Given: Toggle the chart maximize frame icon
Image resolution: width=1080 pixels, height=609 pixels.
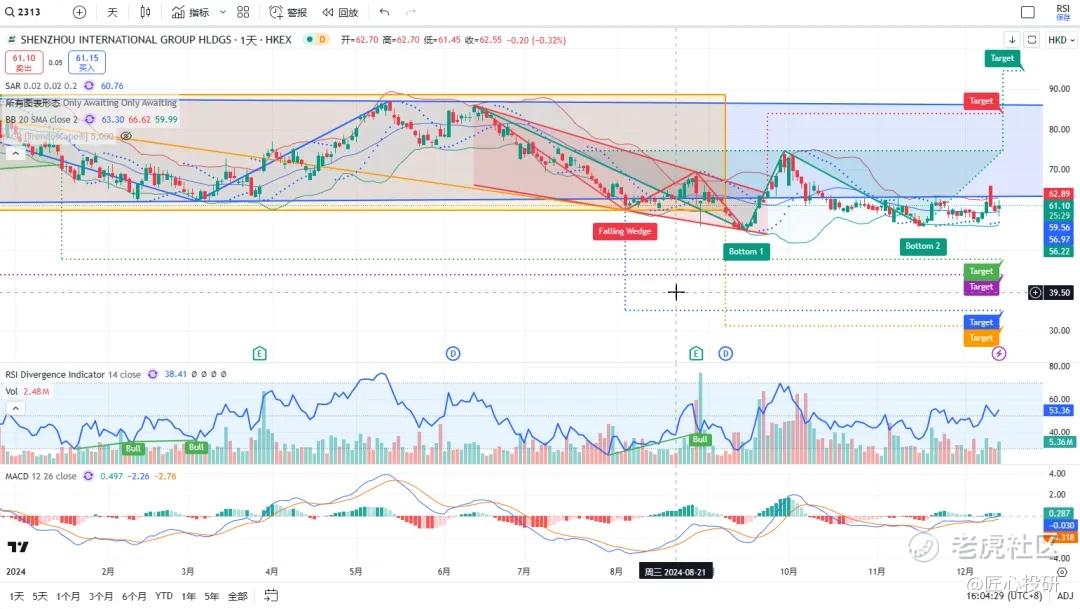Looking at the screenshot, I should pyautogui.click(x=1032, y=40).
